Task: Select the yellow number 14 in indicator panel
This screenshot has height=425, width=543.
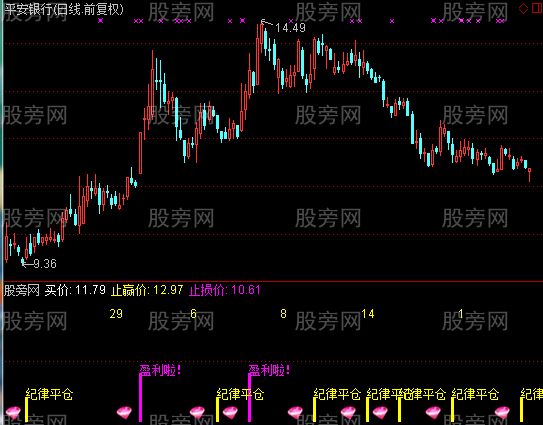Action: point(367,314)
